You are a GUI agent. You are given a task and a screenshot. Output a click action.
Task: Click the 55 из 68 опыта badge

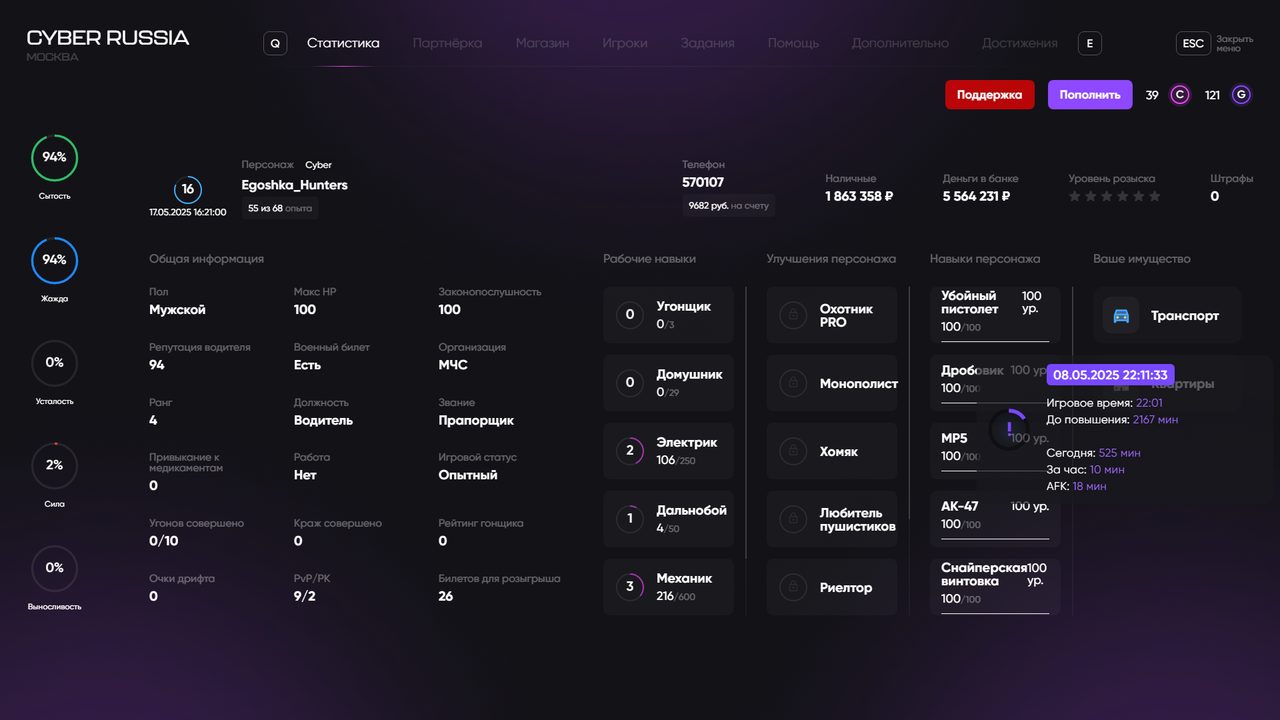tap(280, 208)
